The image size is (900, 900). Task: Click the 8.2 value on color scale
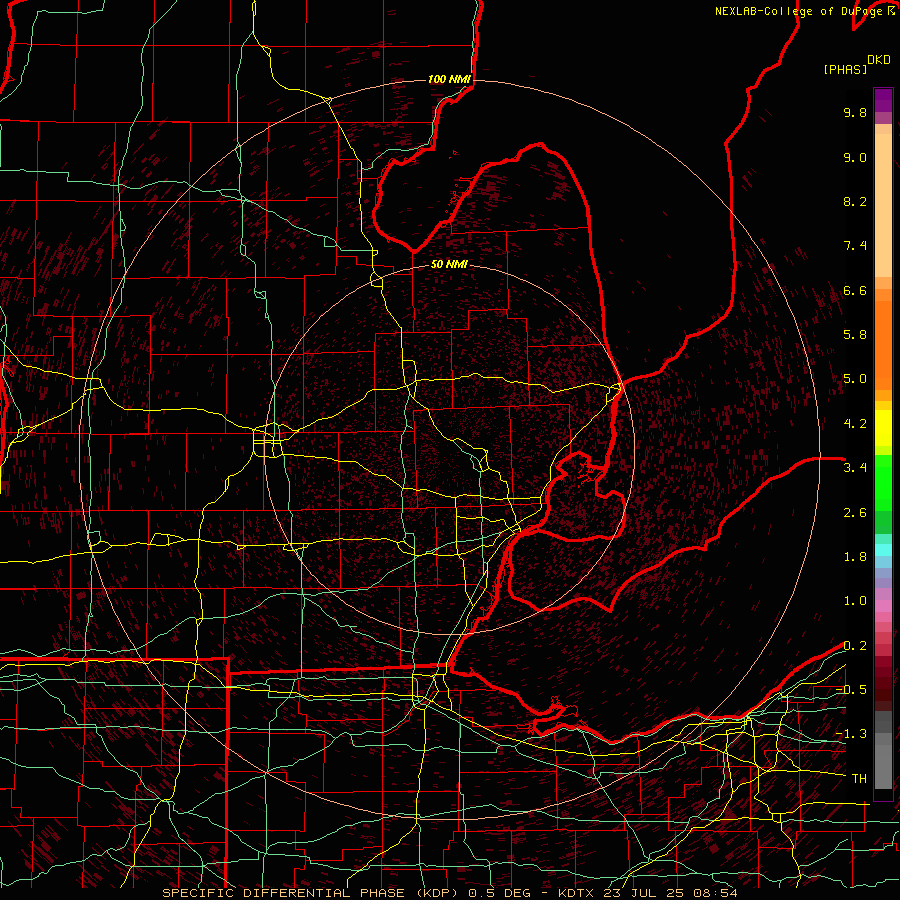(x=855, y=201)
